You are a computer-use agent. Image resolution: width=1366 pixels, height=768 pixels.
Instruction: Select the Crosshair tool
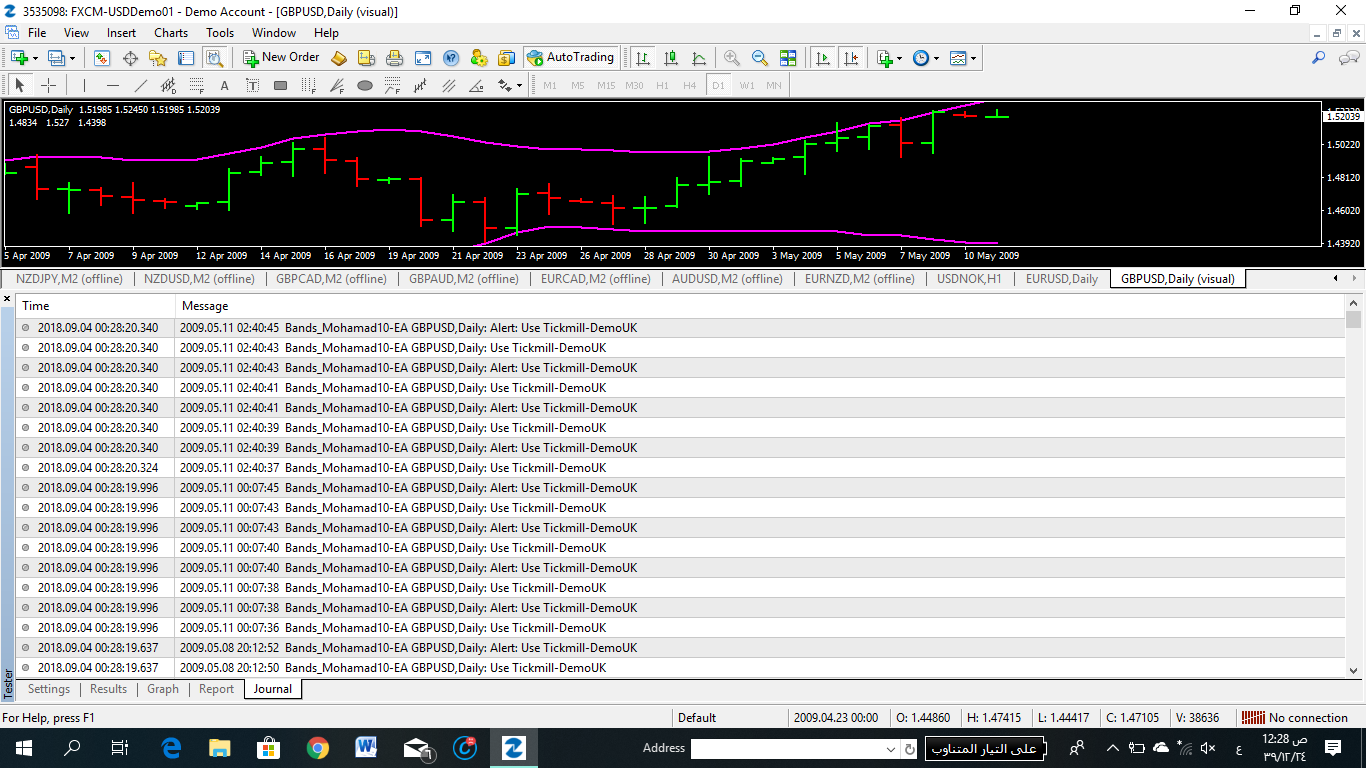(x=47, y=85)
